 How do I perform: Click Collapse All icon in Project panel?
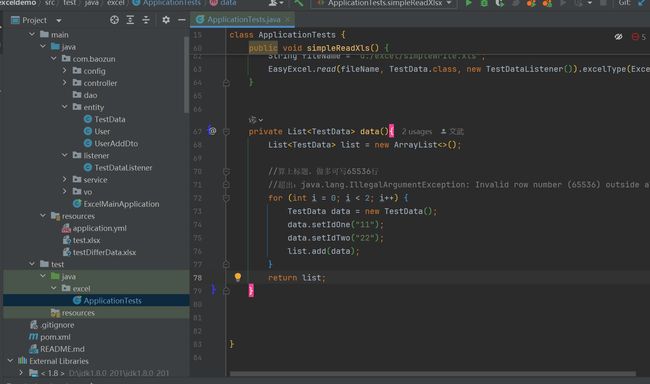coord(146,20)
